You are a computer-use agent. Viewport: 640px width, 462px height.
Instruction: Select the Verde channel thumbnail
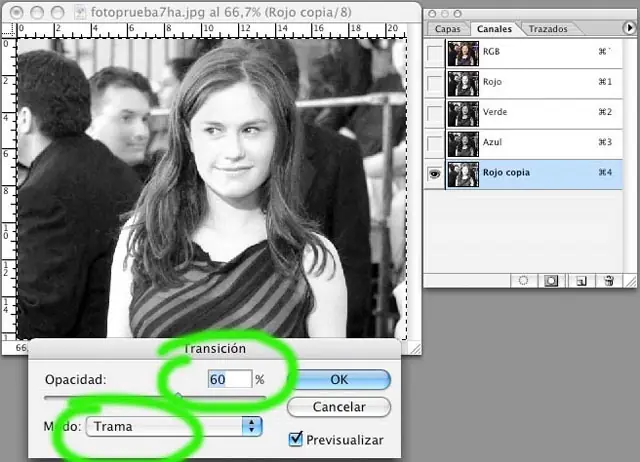pyautogui.click(x=463, y=113)
